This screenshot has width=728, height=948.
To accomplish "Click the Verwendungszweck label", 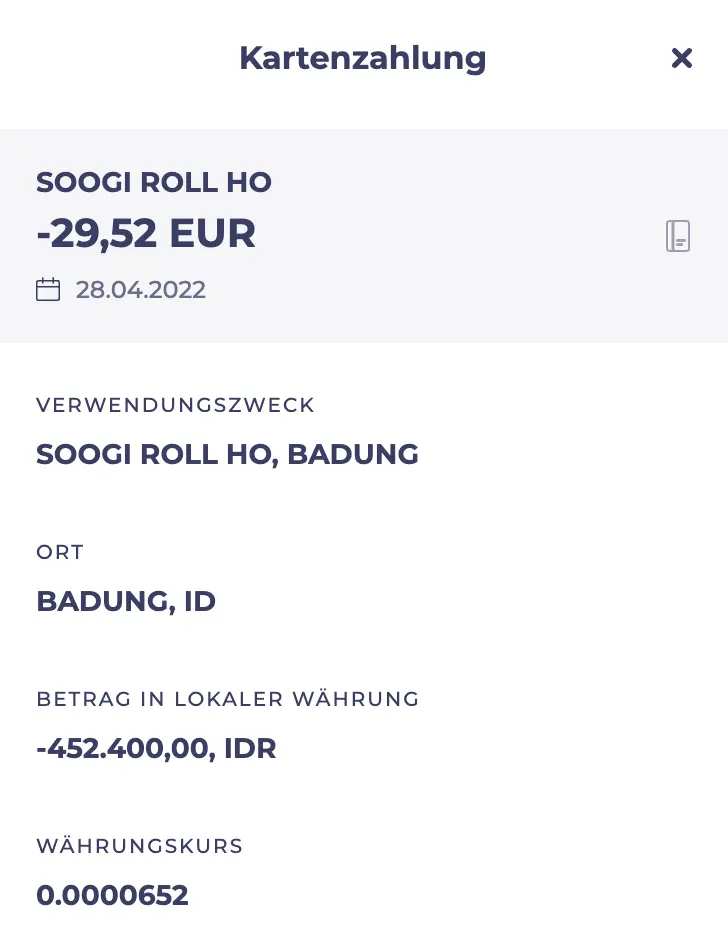I will click(x=176, y=405).
